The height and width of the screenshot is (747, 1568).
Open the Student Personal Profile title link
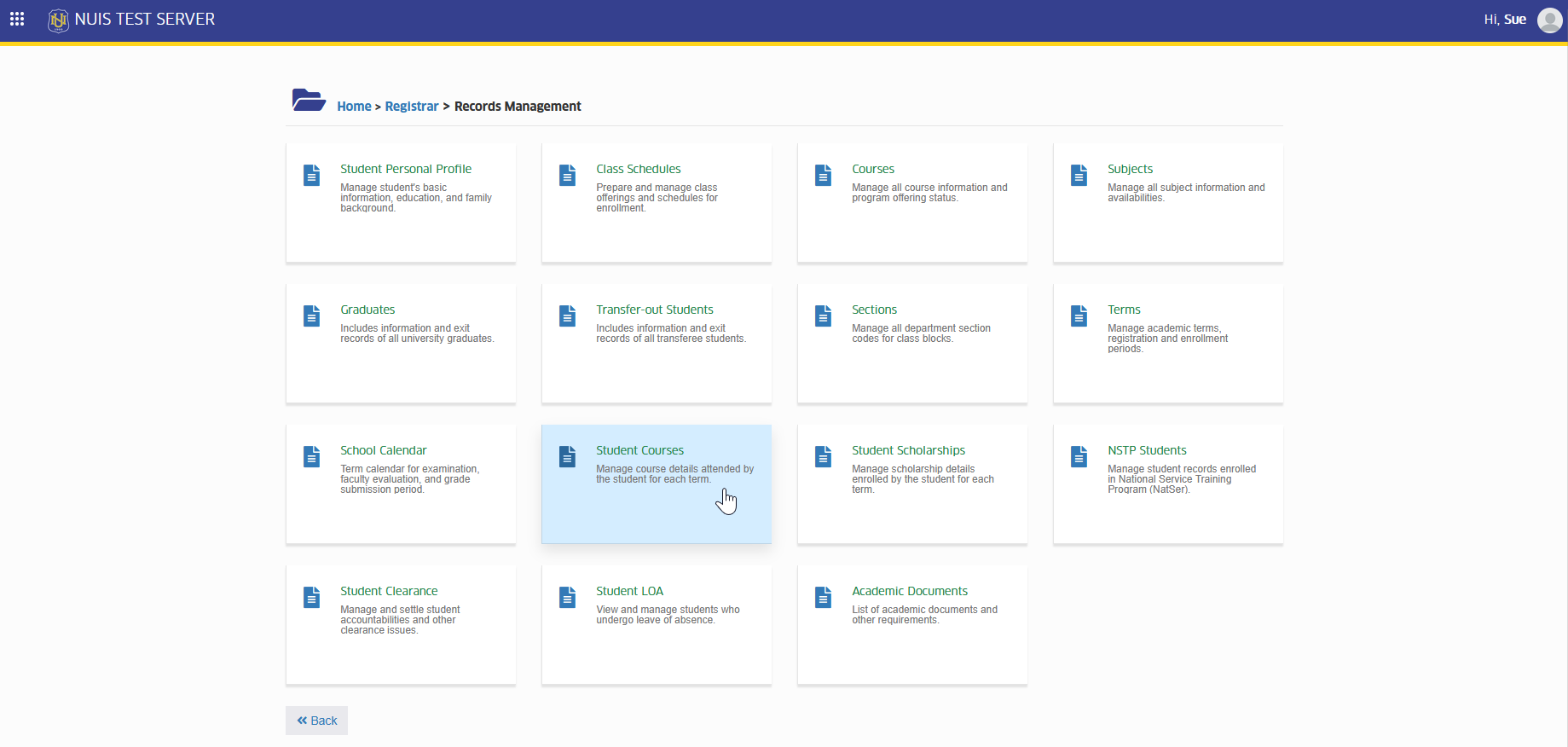coord(406,169)
